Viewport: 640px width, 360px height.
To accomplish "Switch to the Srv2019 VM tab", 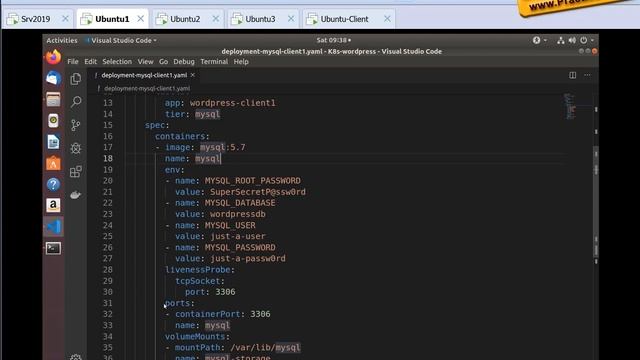I will tap(36, 19).
